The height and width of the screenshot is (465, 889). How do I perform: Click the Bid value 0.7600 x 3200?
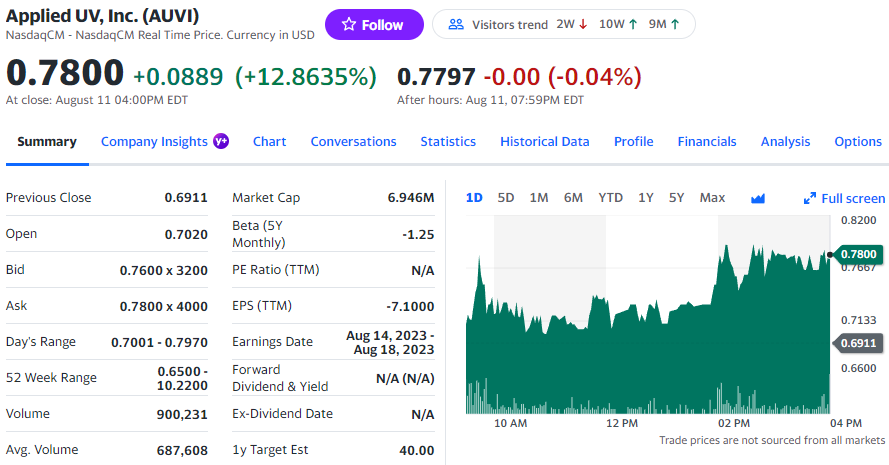[x=163, y=270]
